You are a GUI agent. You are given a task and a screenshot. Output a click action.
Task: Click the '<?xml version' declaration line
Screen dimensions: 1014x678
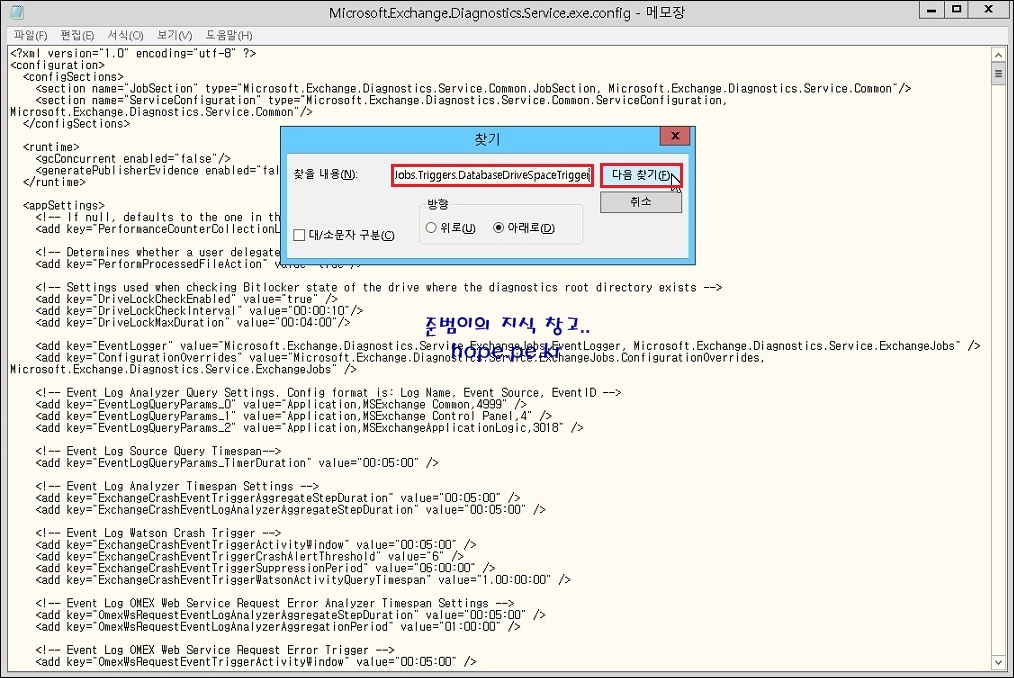pyautogui.click(x=133, y=54)
